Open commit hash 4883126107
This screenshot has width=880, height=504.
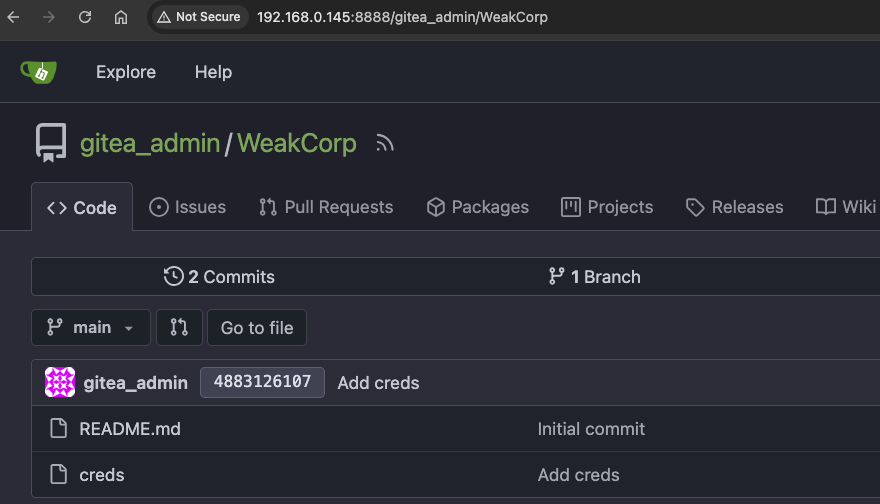point(262,383)
